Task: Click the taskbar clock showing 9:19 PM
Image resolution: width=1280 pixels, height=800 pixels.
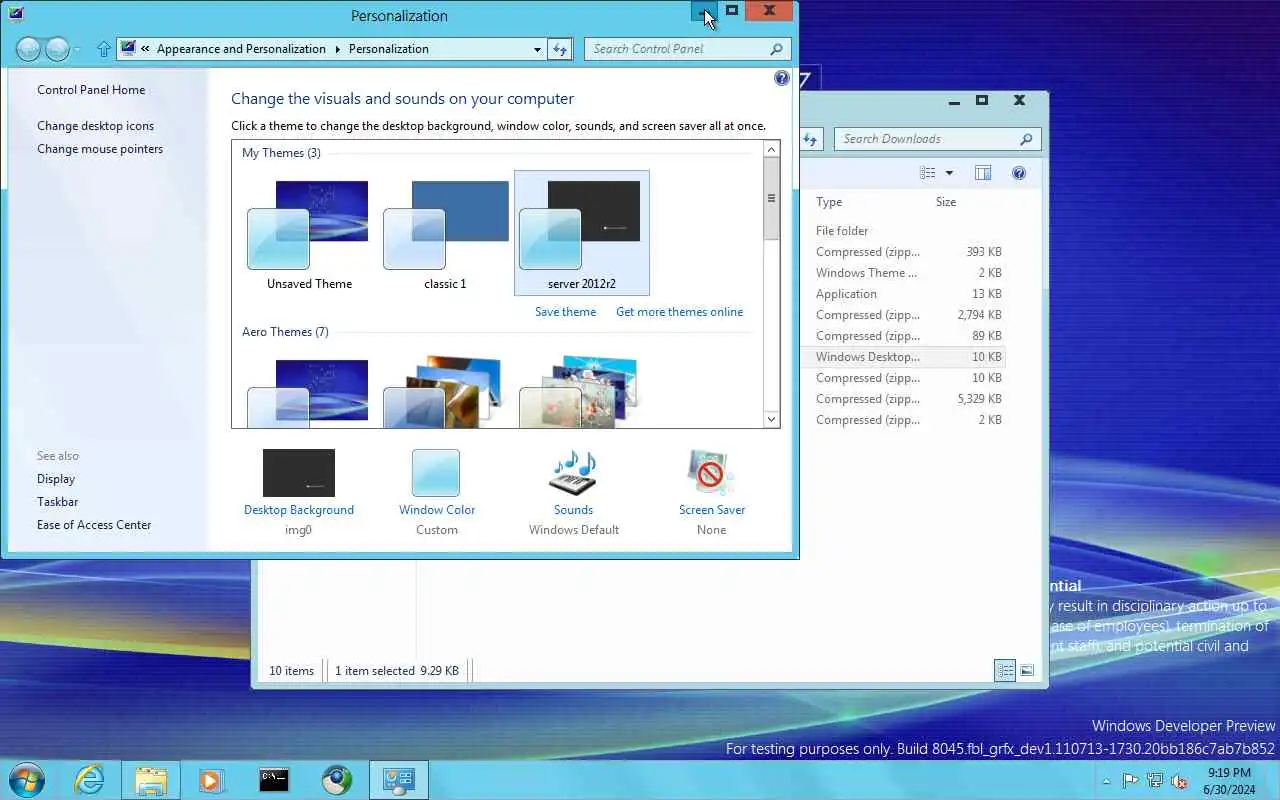Action: coord(1229,781)
